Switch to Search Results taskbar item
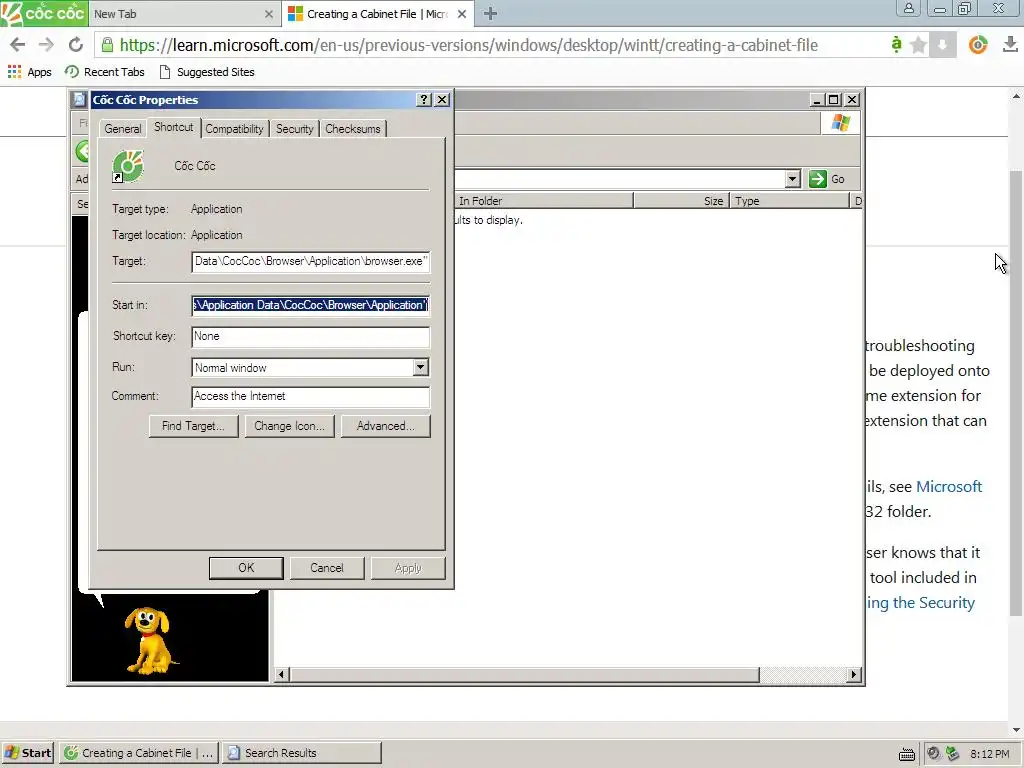The height and width of the screenshot is (768, 1024). 302,753
